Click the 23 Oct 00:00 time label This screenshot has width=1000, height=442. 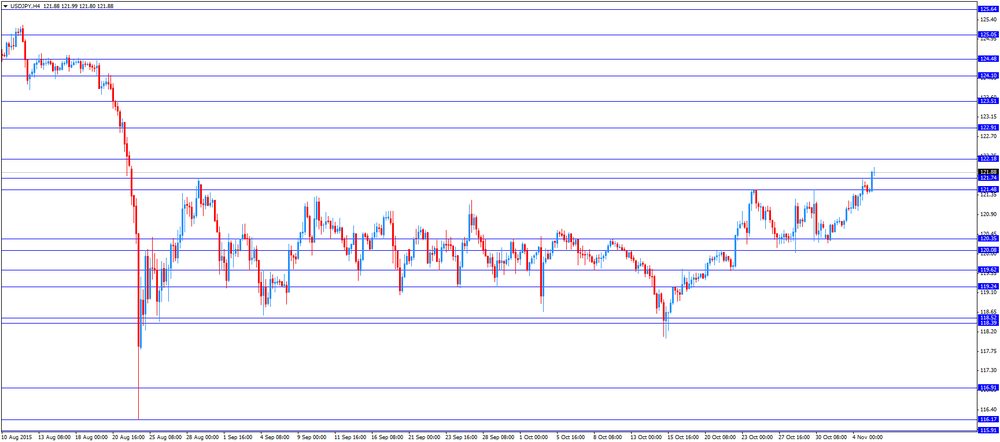[758, 438]
